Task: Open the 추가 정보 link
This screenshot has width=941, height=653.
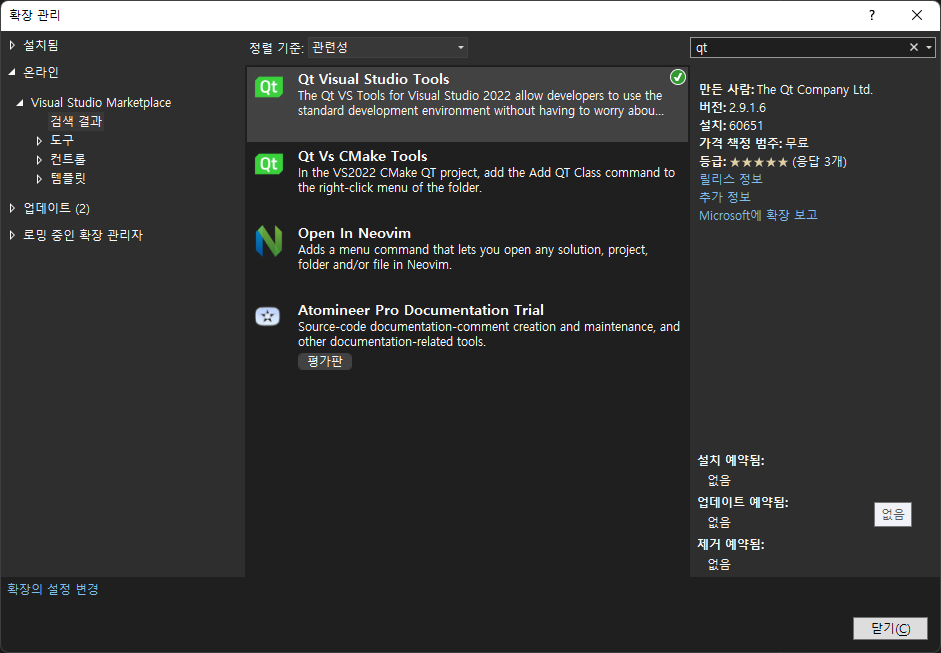Action: (724, 197)
